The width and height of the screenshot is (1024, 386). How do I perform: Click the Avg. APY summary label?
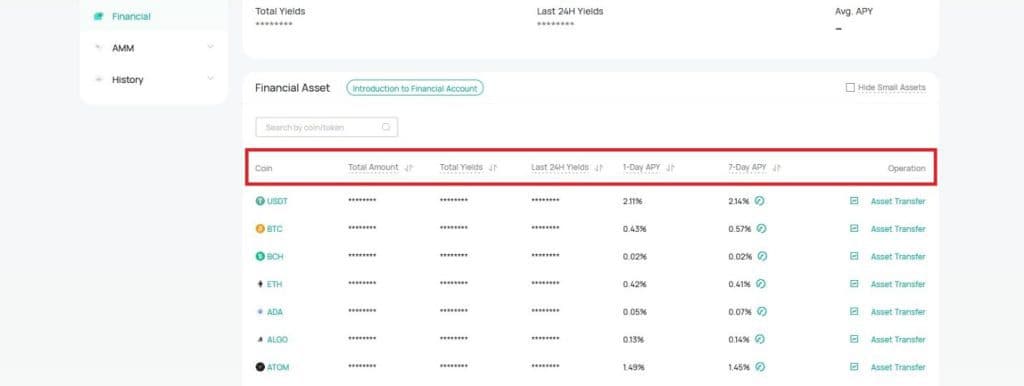854,11
